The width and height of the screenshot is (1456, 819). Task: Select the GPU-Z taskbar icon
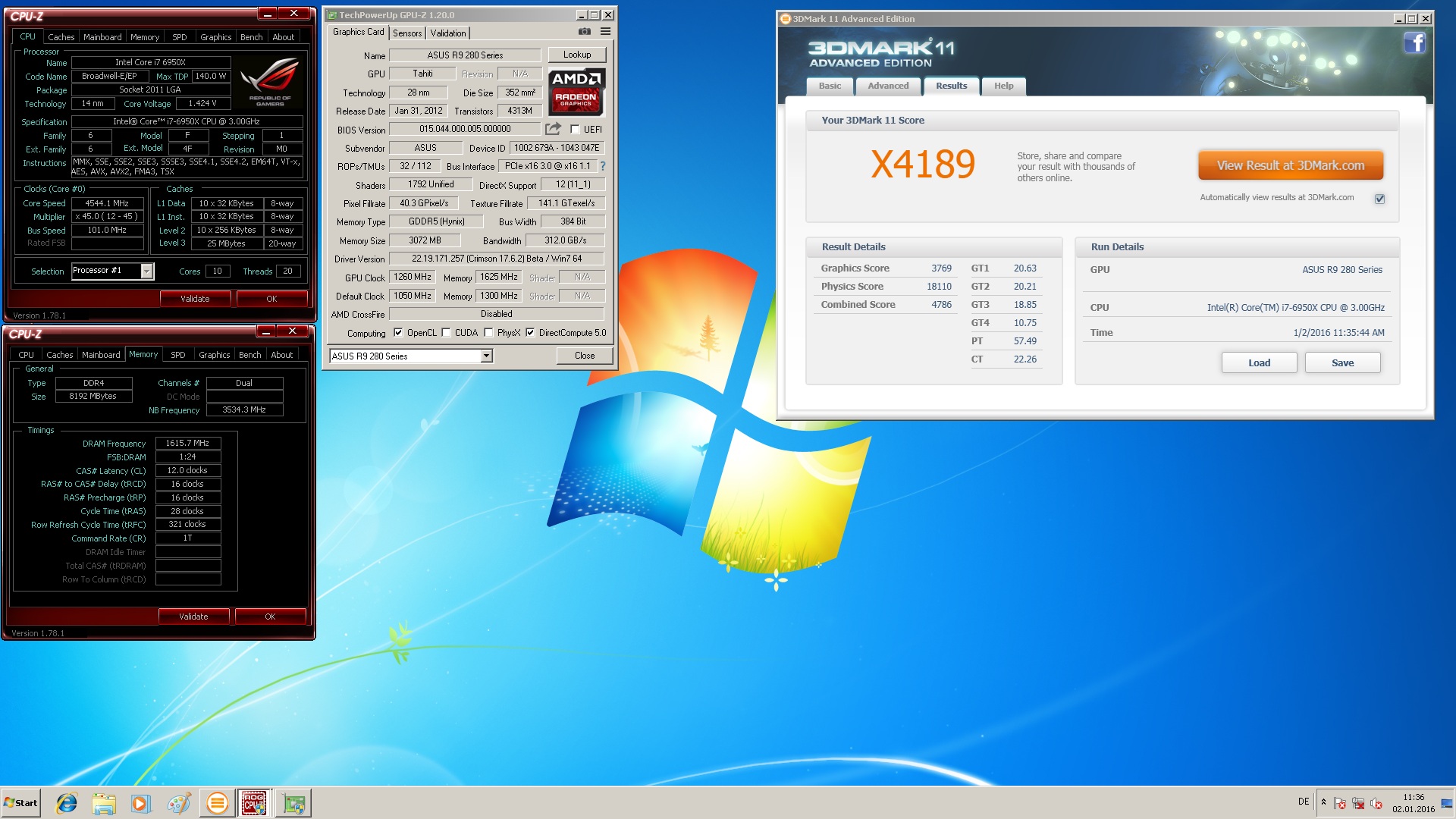pos(293,803)
